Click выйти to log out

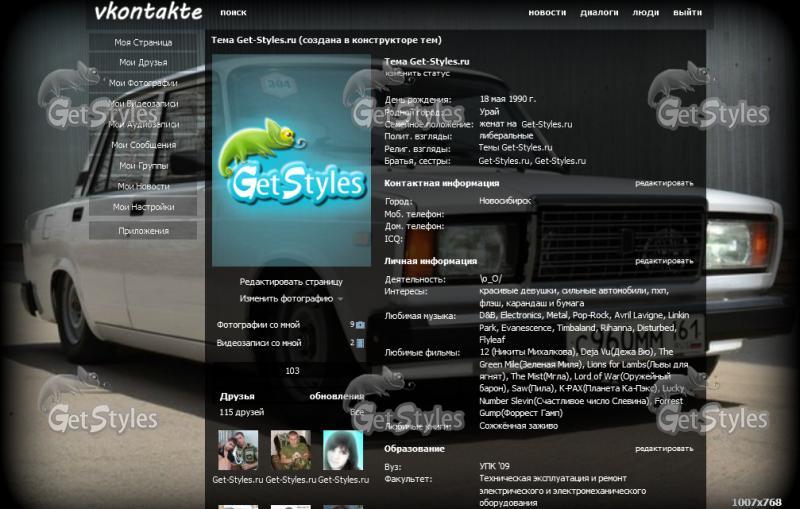687,13
